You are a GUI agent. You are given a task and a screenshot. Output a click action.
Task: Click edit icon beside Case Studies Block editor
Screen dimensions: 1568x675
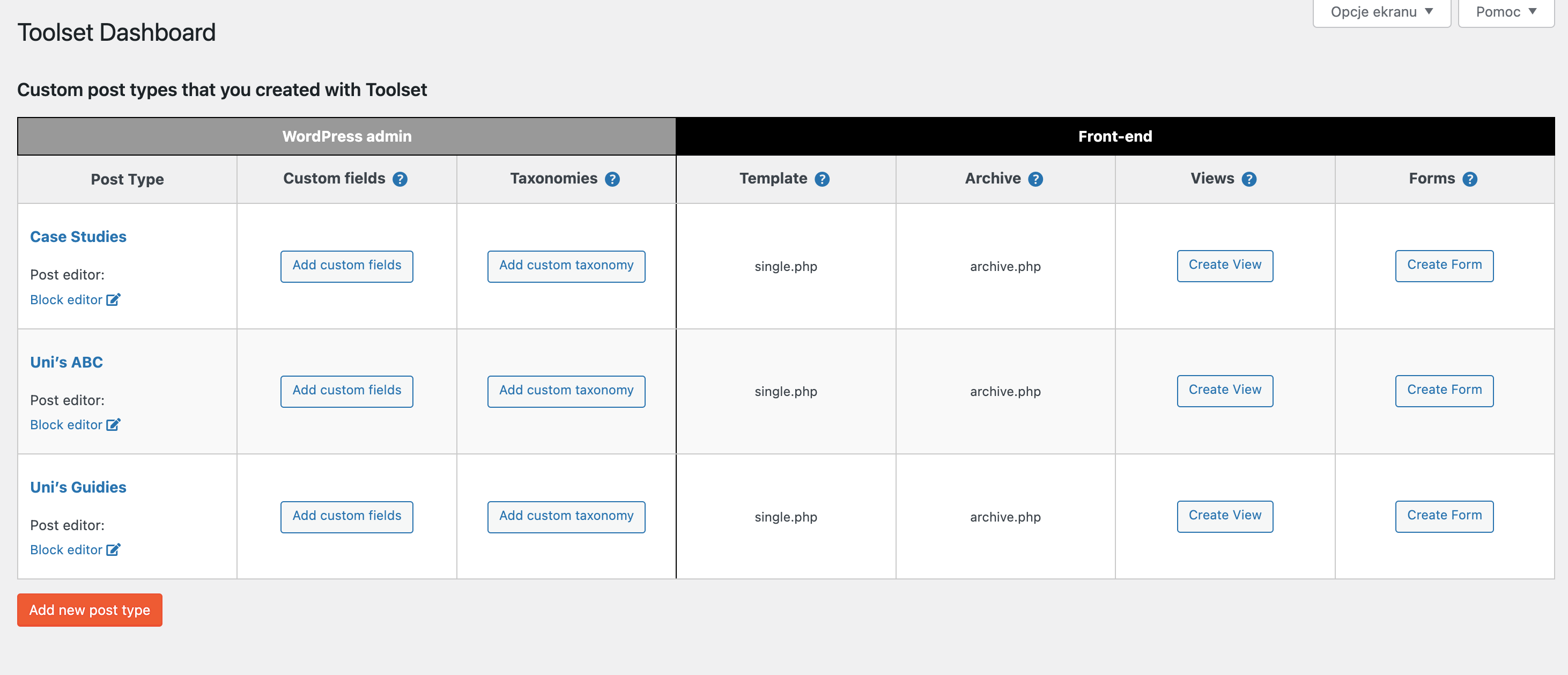pos(113,299)
